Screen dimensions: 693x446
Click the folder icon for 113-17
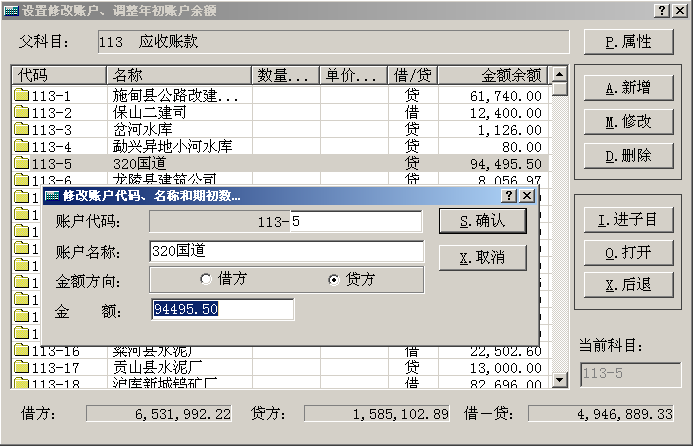(21, 367)
